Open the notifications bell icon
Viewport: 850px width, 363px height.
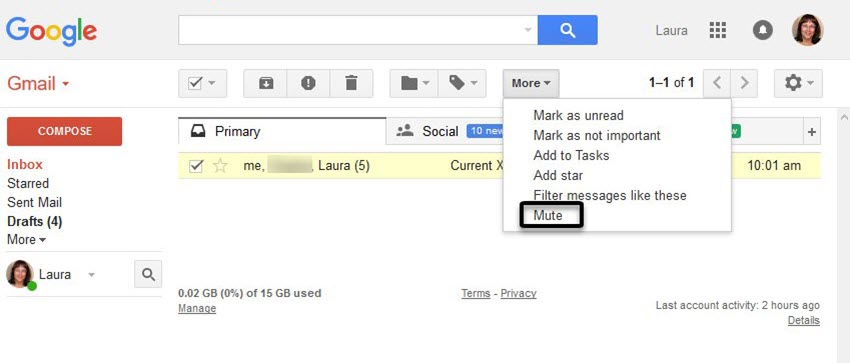pos(763,30)
